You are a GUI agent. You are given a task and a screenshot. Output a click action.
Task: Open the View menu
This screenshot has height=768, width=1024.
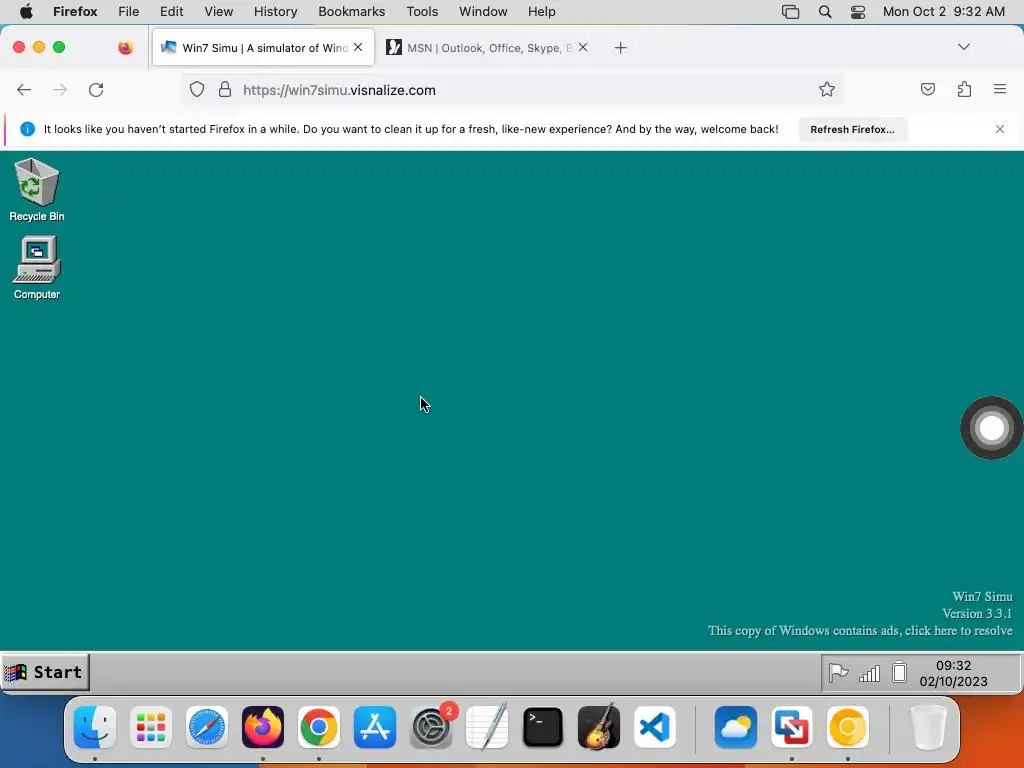point(218,12)
